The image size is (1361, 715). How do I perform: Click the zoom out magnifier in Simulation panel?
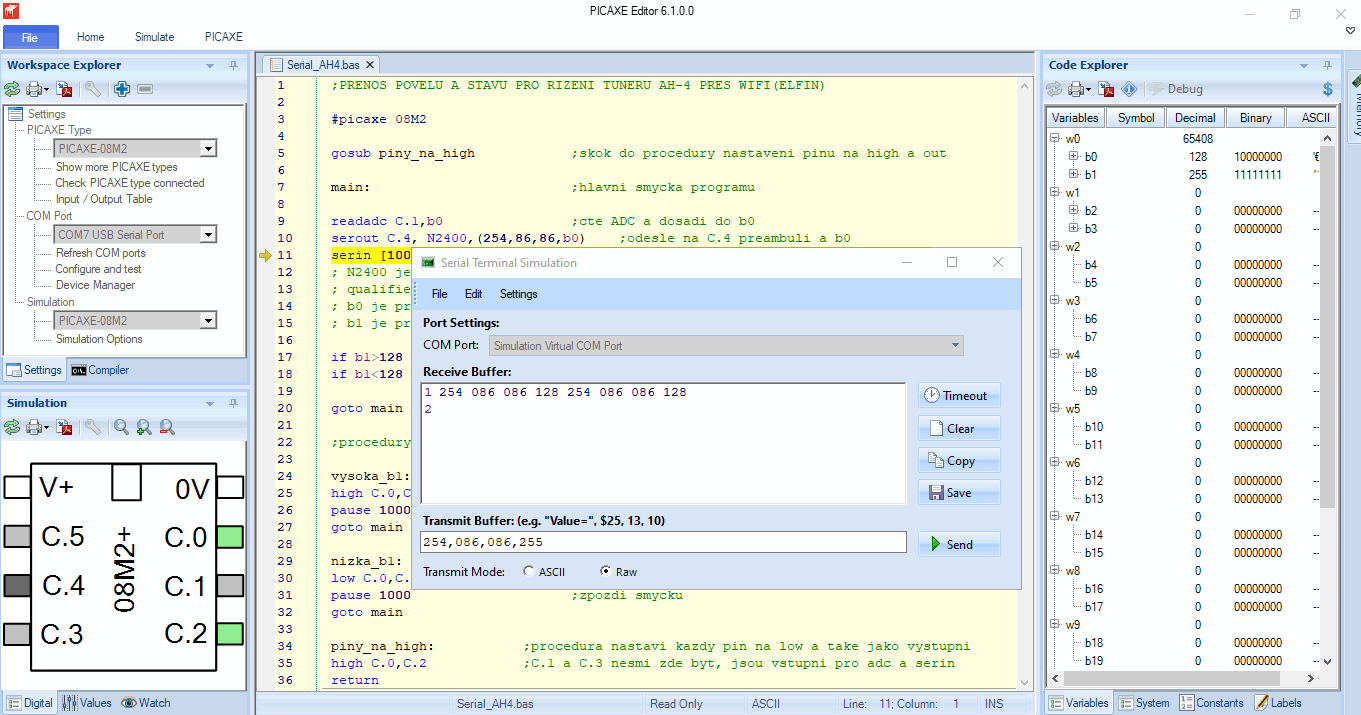point(167,427)
